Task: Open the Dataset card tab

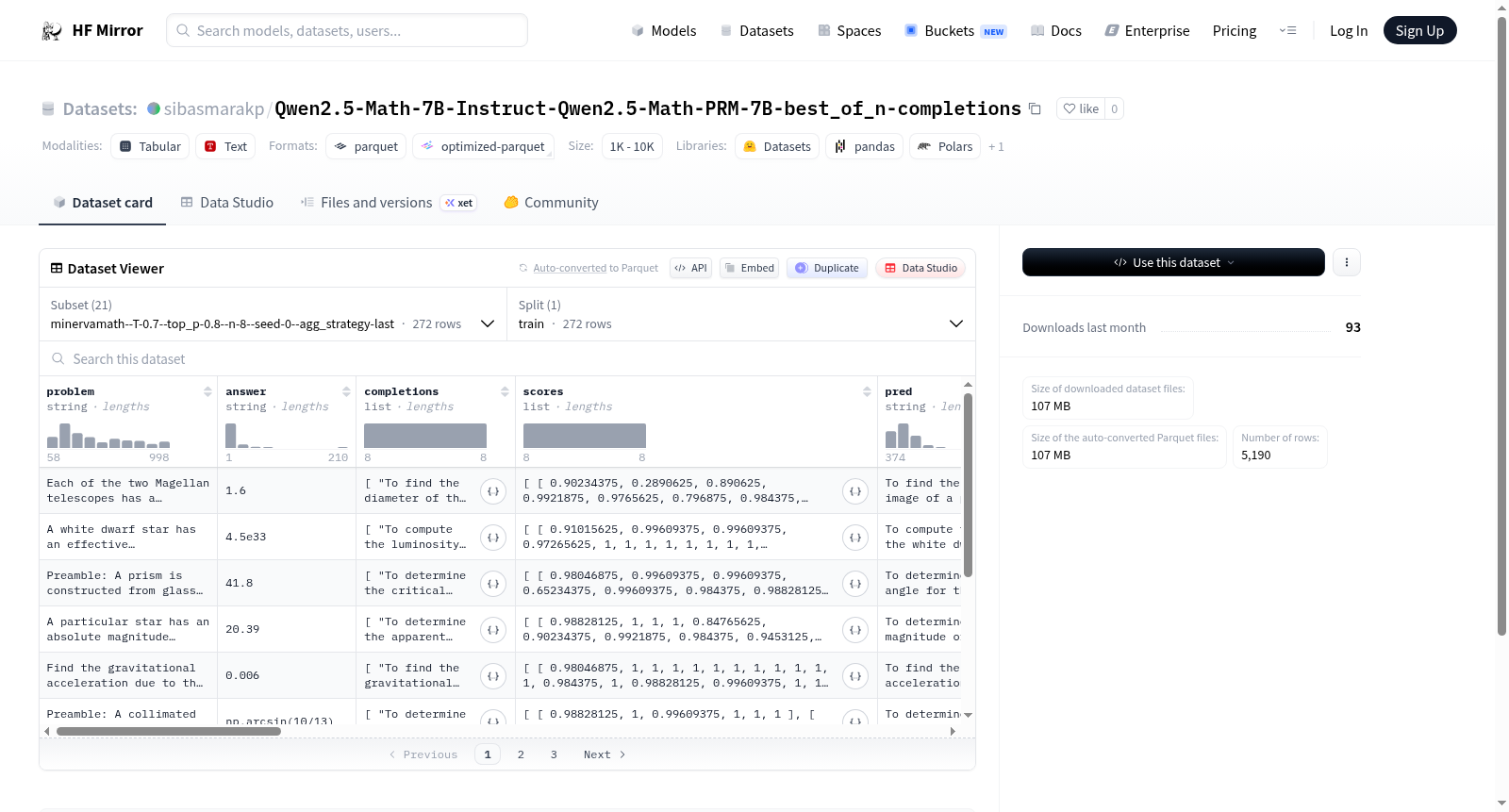Action: (103, 203)
